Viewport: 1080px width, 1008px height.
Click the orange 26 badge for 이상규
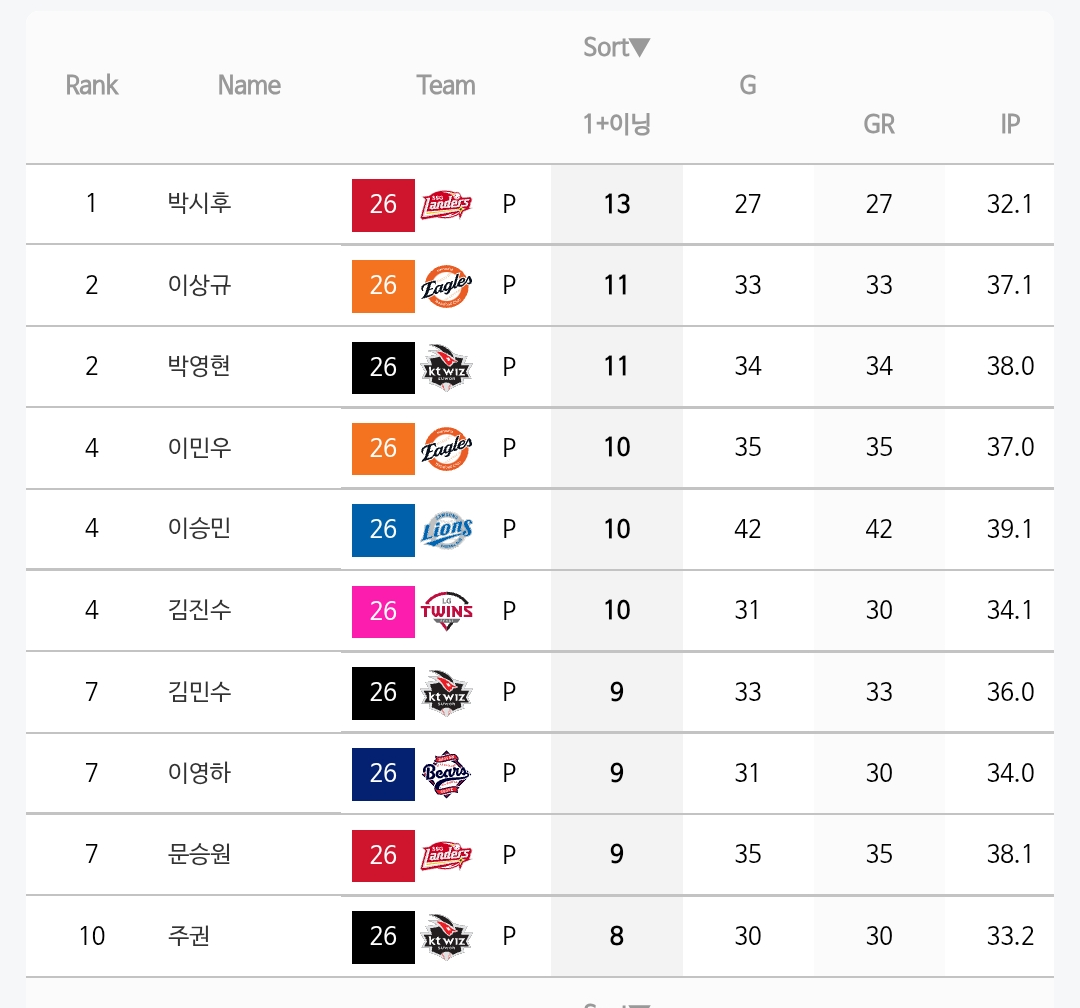383,286
